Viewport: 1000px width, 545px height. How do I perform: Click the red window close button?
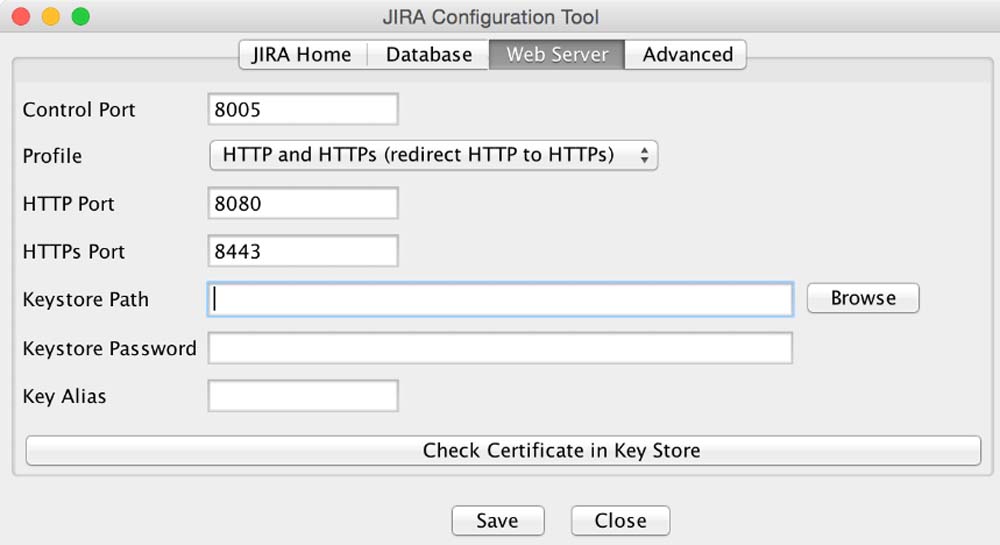tap(21, 17)
